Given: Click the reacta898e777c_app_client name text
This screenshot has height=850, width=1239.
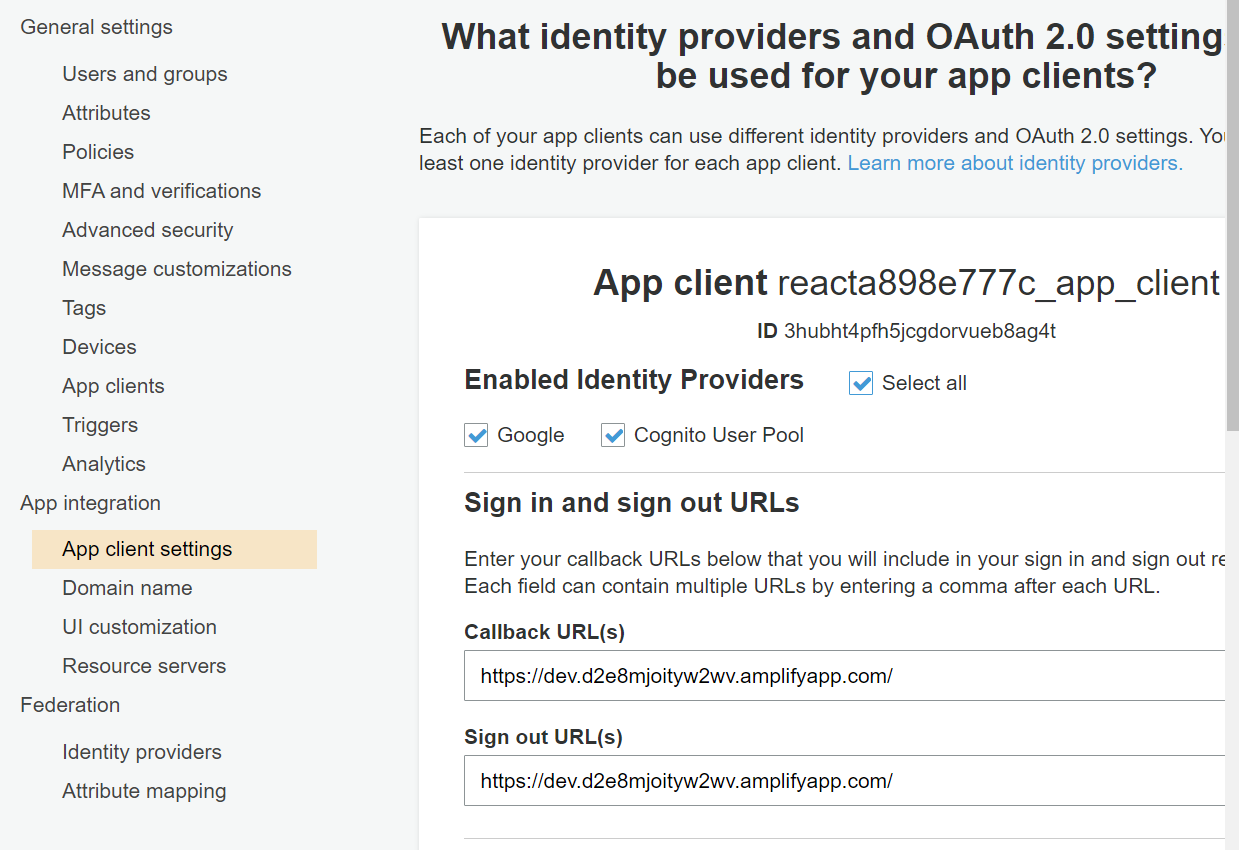Looking at the screenshot, I should pyautogui.click(x=999, y=283).
